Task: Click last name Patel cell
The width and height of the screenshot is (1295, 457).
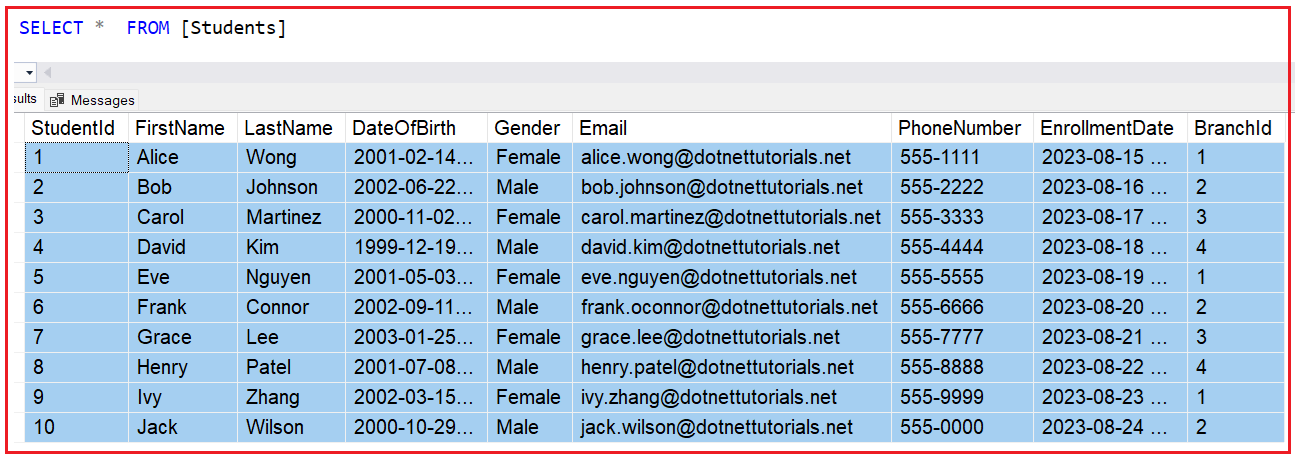Action: [x=291, y=367]
